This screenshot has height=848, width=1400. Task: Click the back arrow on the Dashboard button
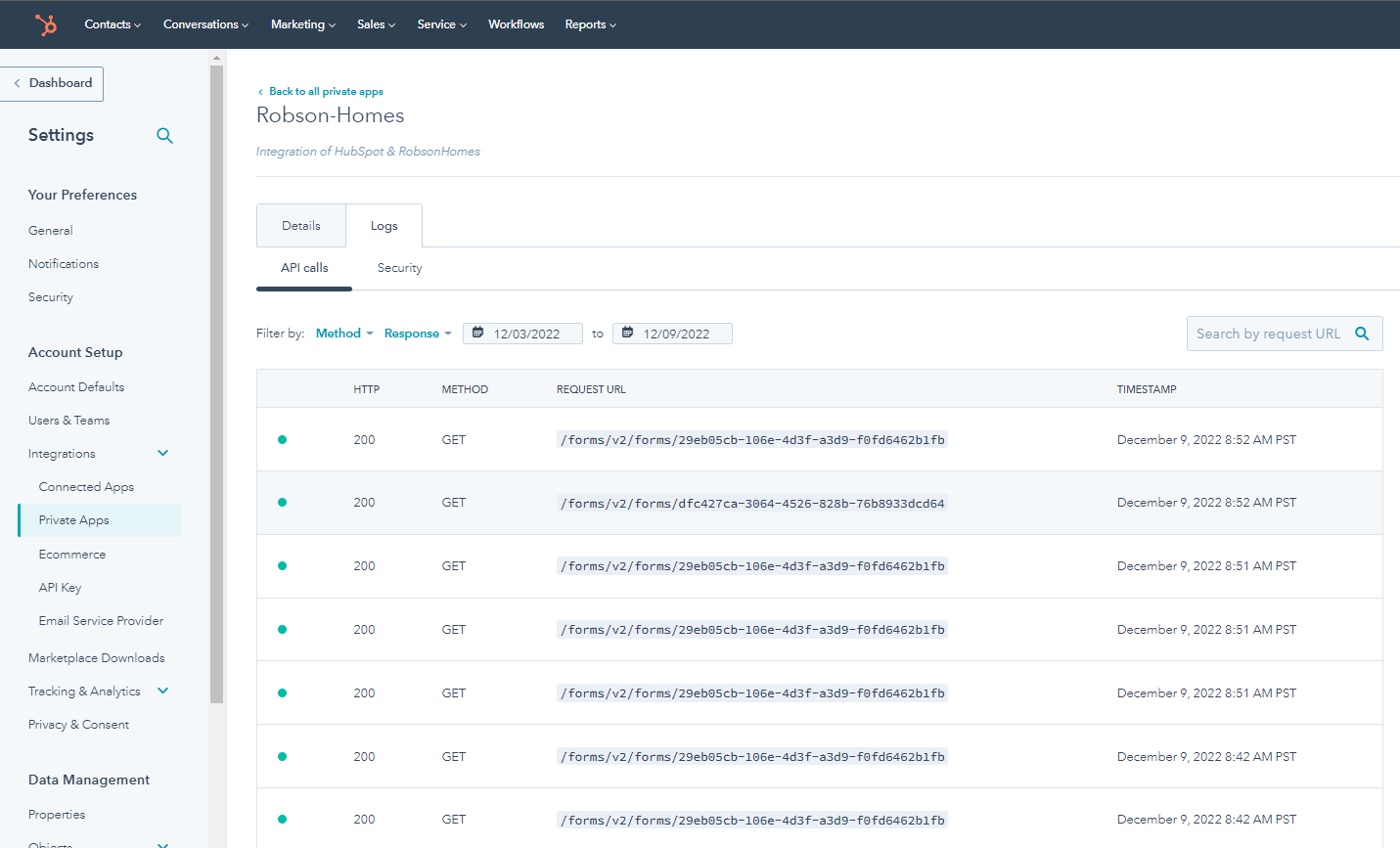[17, 83]
